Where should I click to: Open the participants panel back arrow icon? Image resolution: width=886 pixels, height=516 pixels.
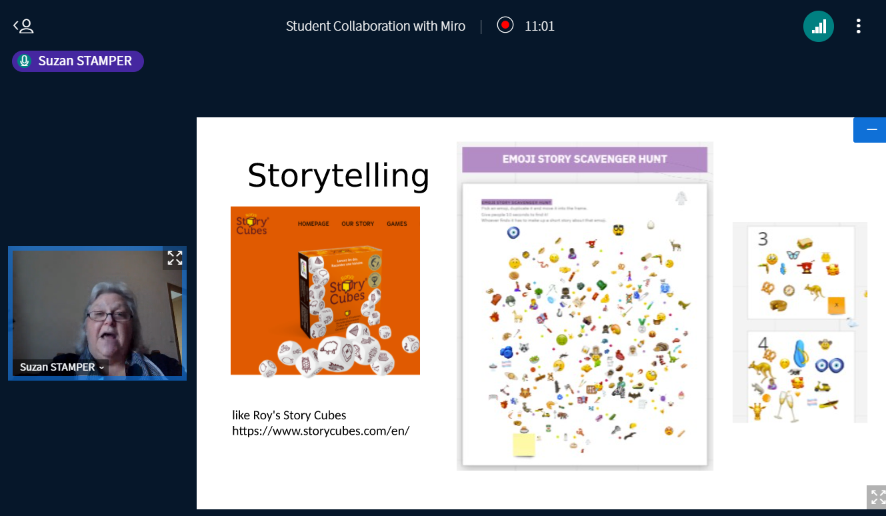[23, 26]
